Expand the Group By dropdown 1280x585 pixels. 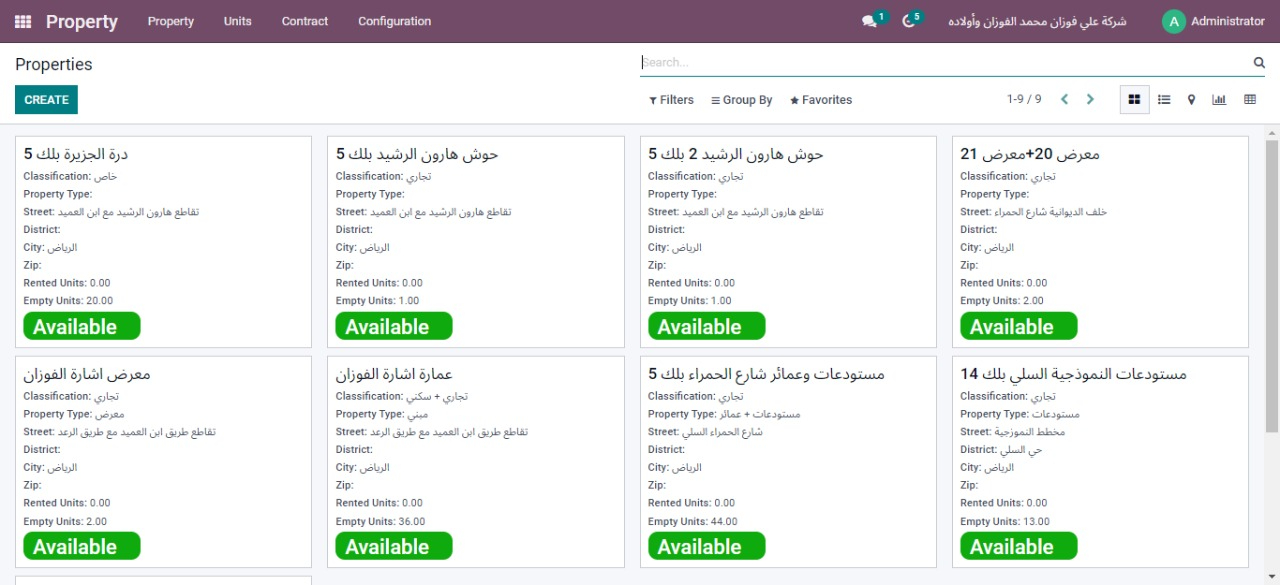(741, 100)
